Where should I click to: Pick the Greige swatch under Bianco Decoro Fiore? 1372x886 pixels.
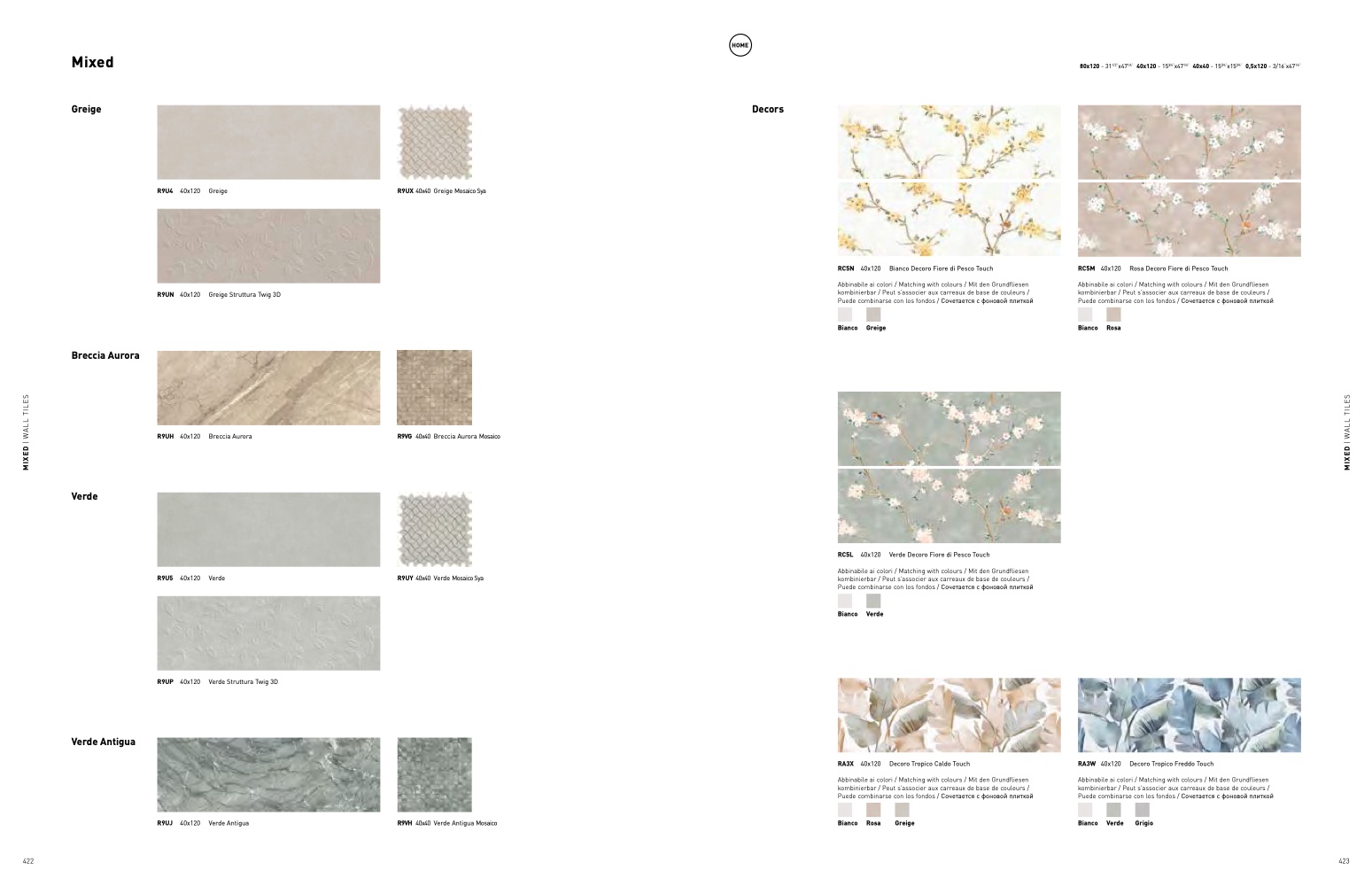[873, 315]
